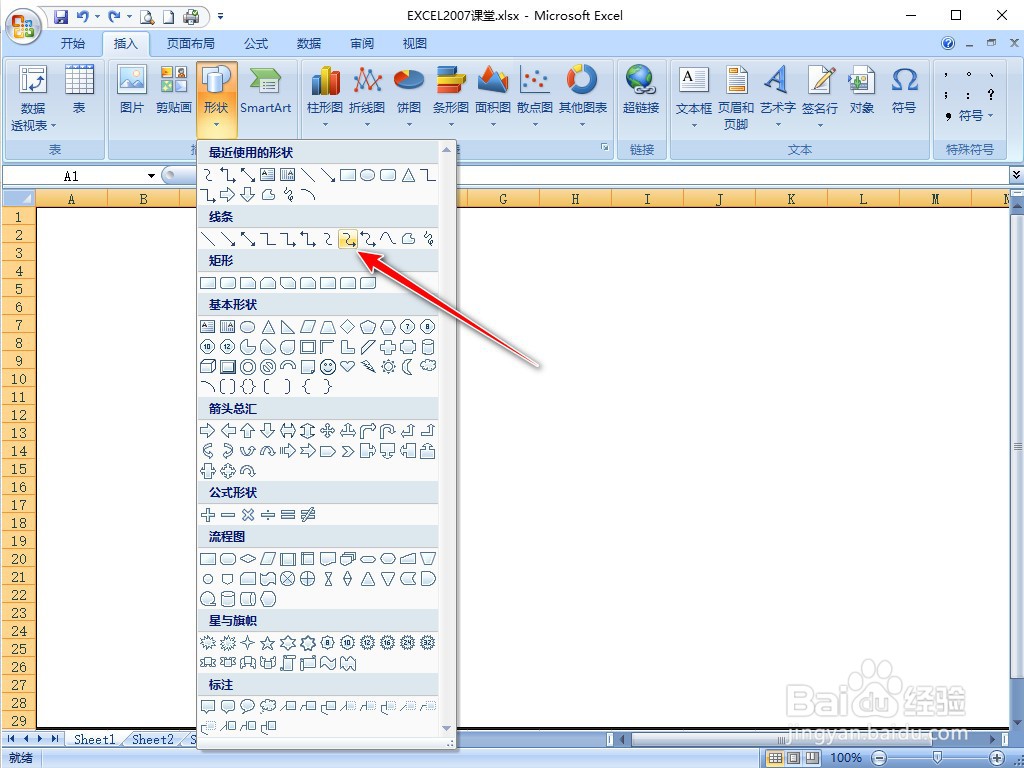Select the multiply sign formula shape

click(x=248, y=515)
